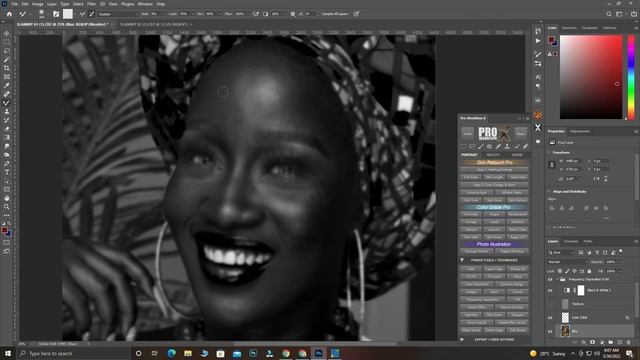This screenshot has width=640, height=360.
Task: Toggle visibility of Frequency Separation group
Action: coord(550,280)
